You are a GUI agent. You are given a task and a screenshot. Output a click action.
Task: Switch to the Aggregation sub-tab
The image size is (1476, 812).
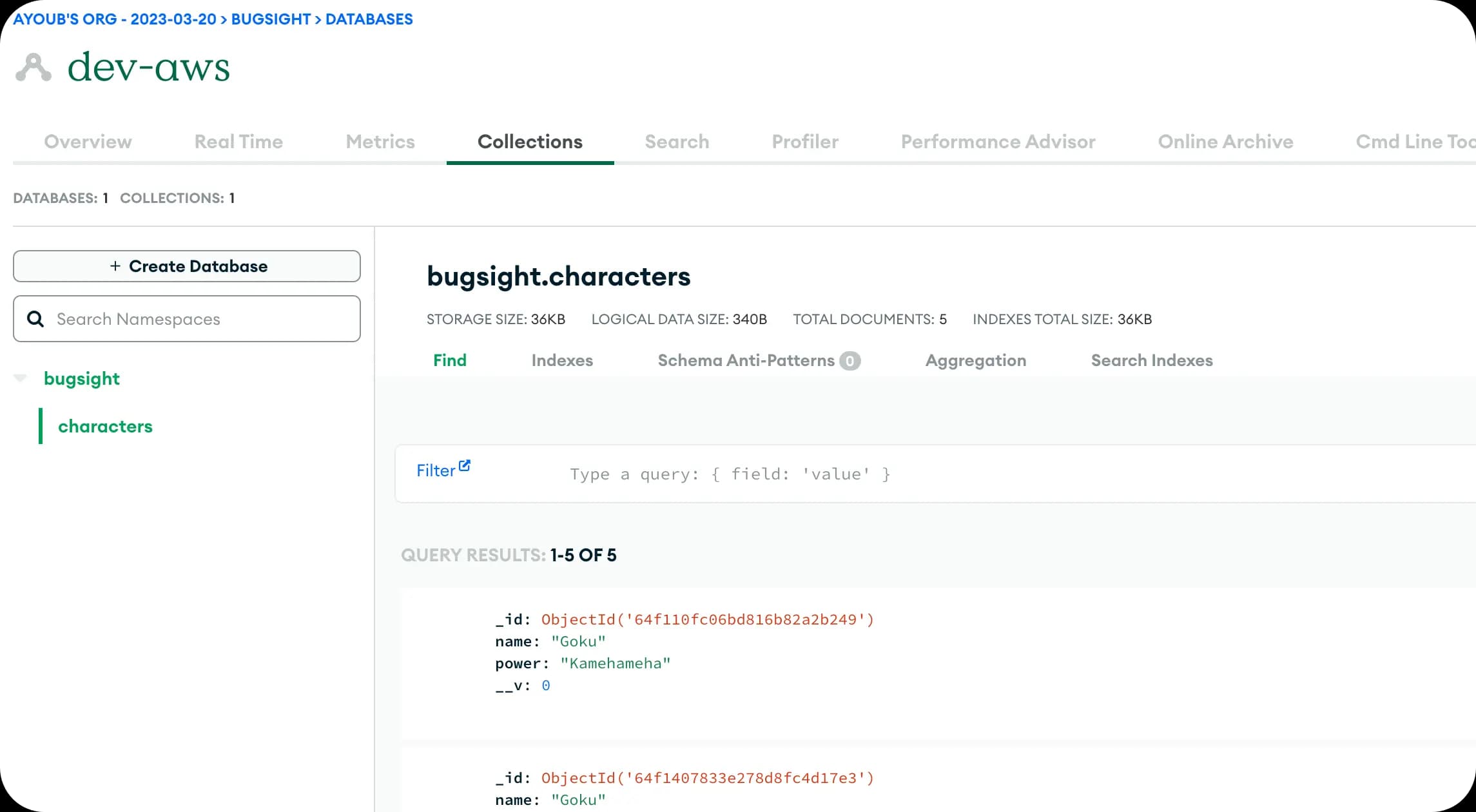click(x=976, y=360)
